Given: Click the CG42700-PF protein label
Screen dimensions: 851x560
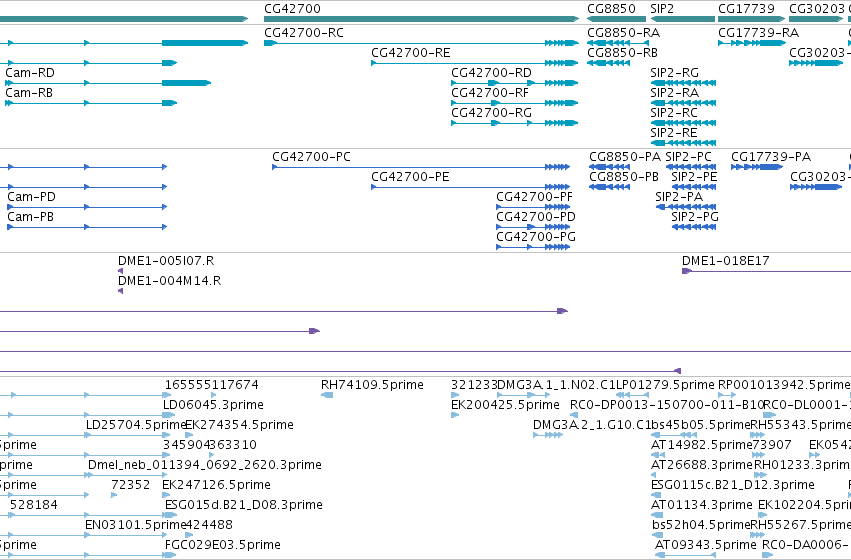Looking at the screenshot, I should pyautogui.click(x=535, y=197).
